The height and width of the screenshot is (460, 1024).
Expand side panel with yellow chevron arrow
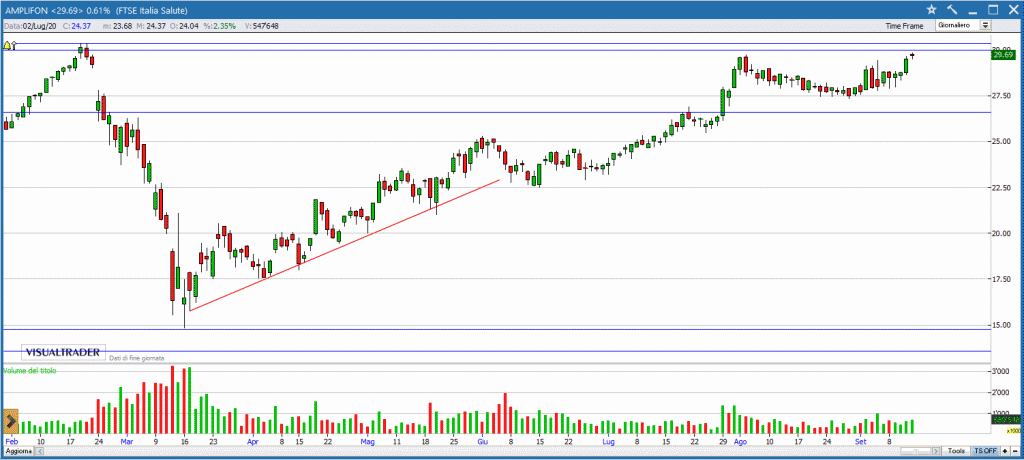click(x=10, y=422)
